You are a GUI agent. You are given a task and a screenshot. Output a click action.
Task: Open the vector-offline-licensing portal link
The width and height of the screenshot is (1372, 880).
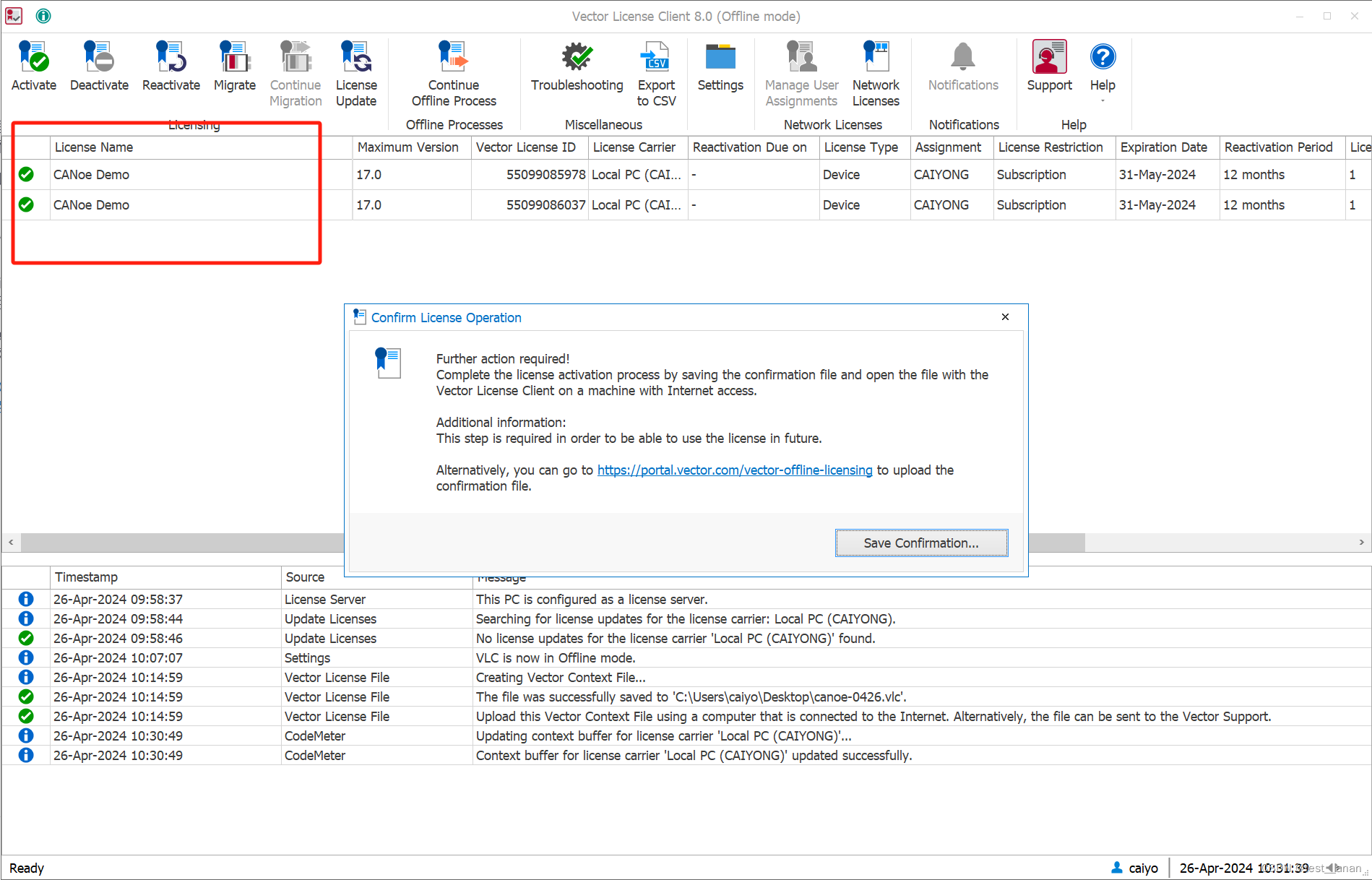[x=735, y=470]
